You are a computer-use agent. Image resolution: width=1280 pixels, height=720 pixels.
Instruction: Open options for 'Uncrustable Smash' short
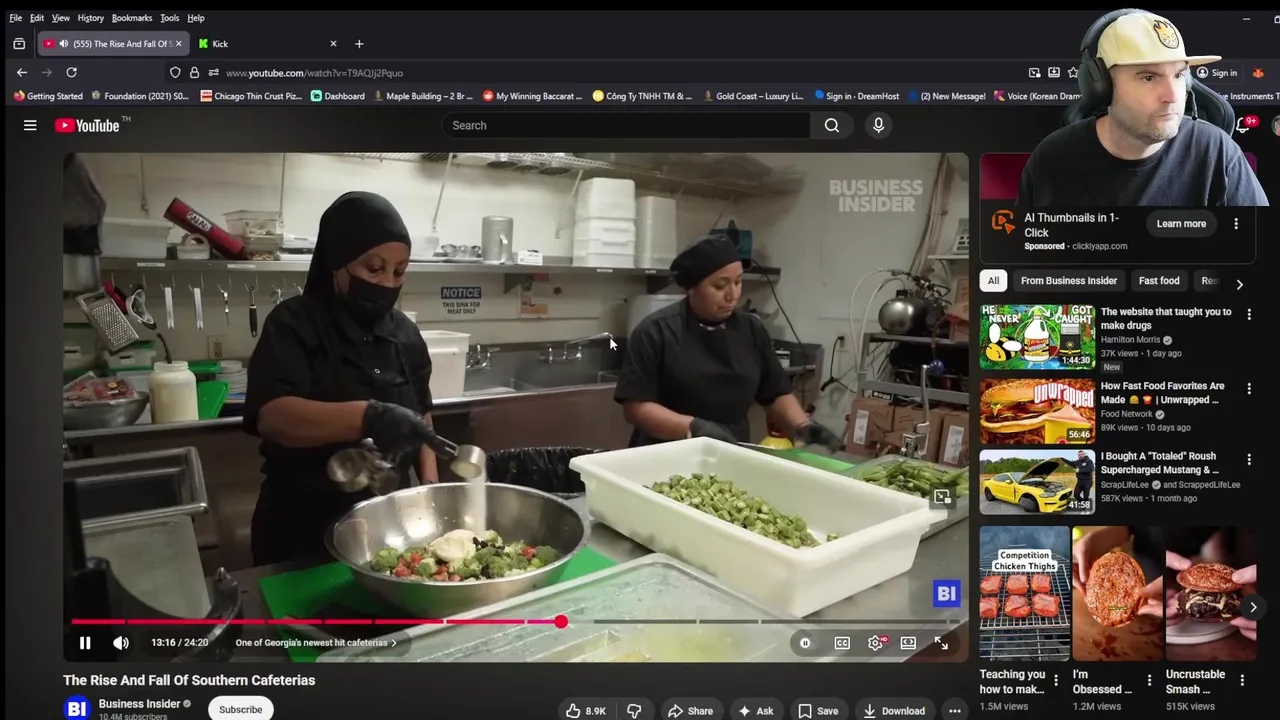click(x=1242, y=680)
